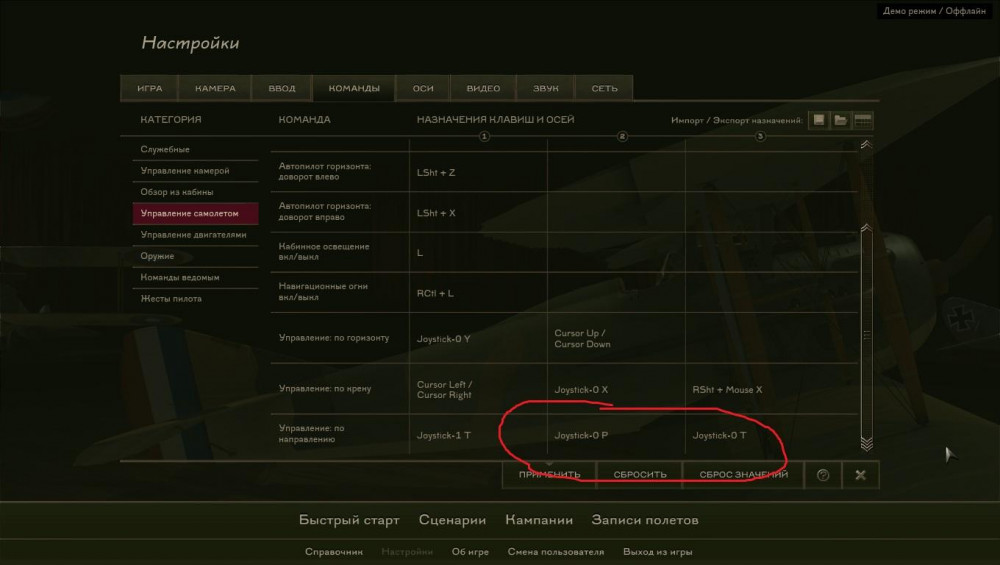Click Выход из игры
The height and width of the screenshot is (565, 1000).
[658, 552]
